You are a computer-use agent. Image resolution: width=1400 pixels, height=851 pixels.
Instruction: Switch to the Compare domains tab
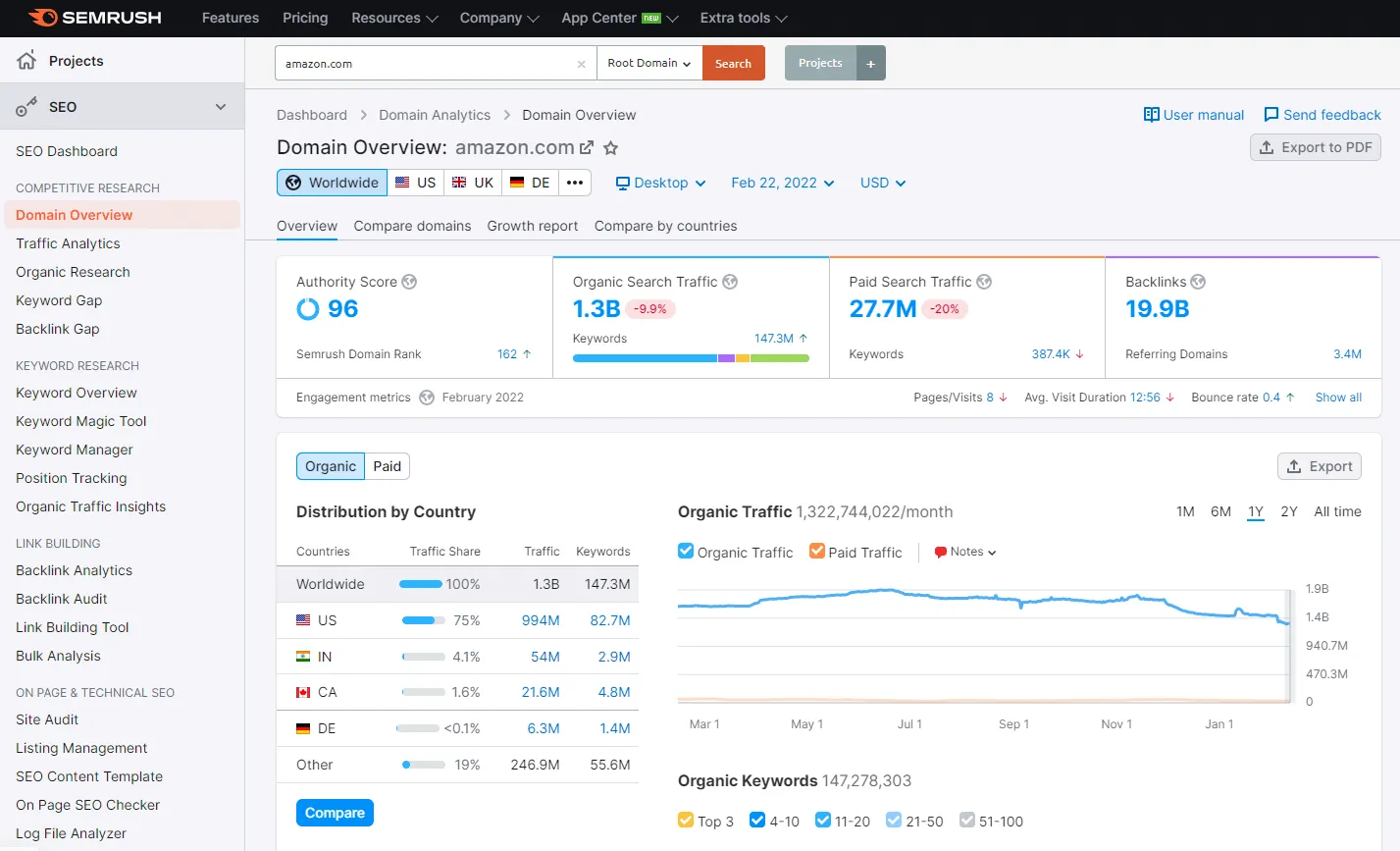pos(412,226)
